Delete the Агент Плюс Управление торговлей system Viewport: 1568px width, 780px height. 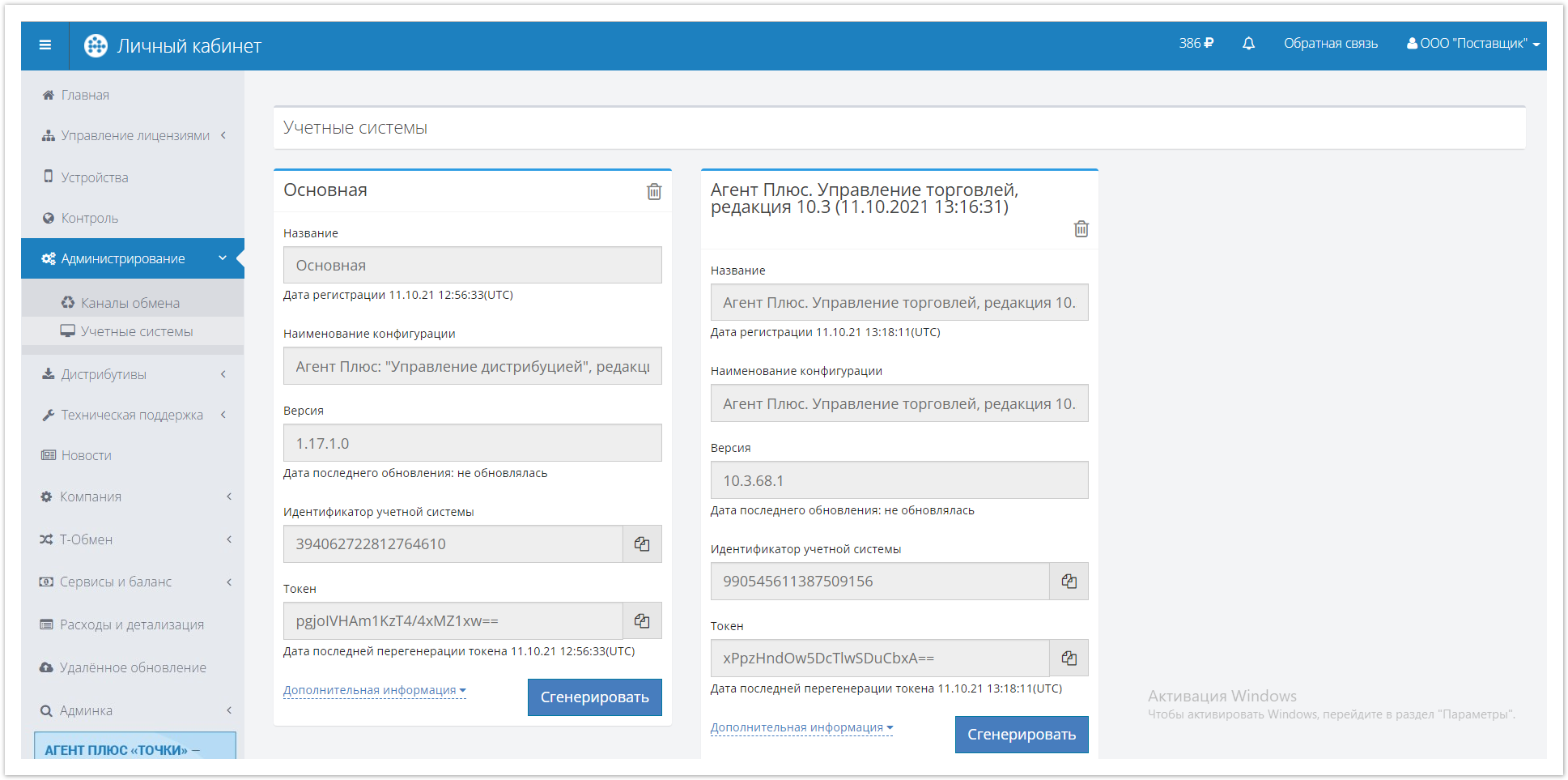tap(1081, 229)
